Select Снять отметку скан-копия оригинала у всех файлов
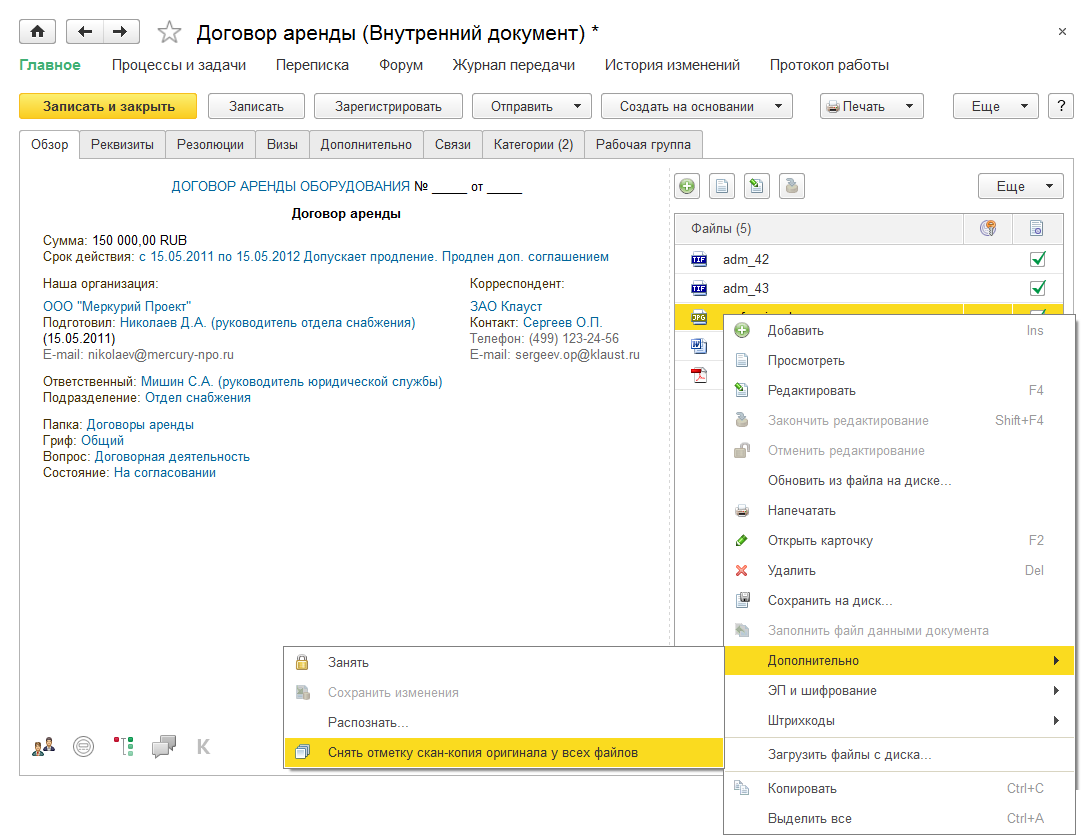1084x835 pixels. (503, 753)
